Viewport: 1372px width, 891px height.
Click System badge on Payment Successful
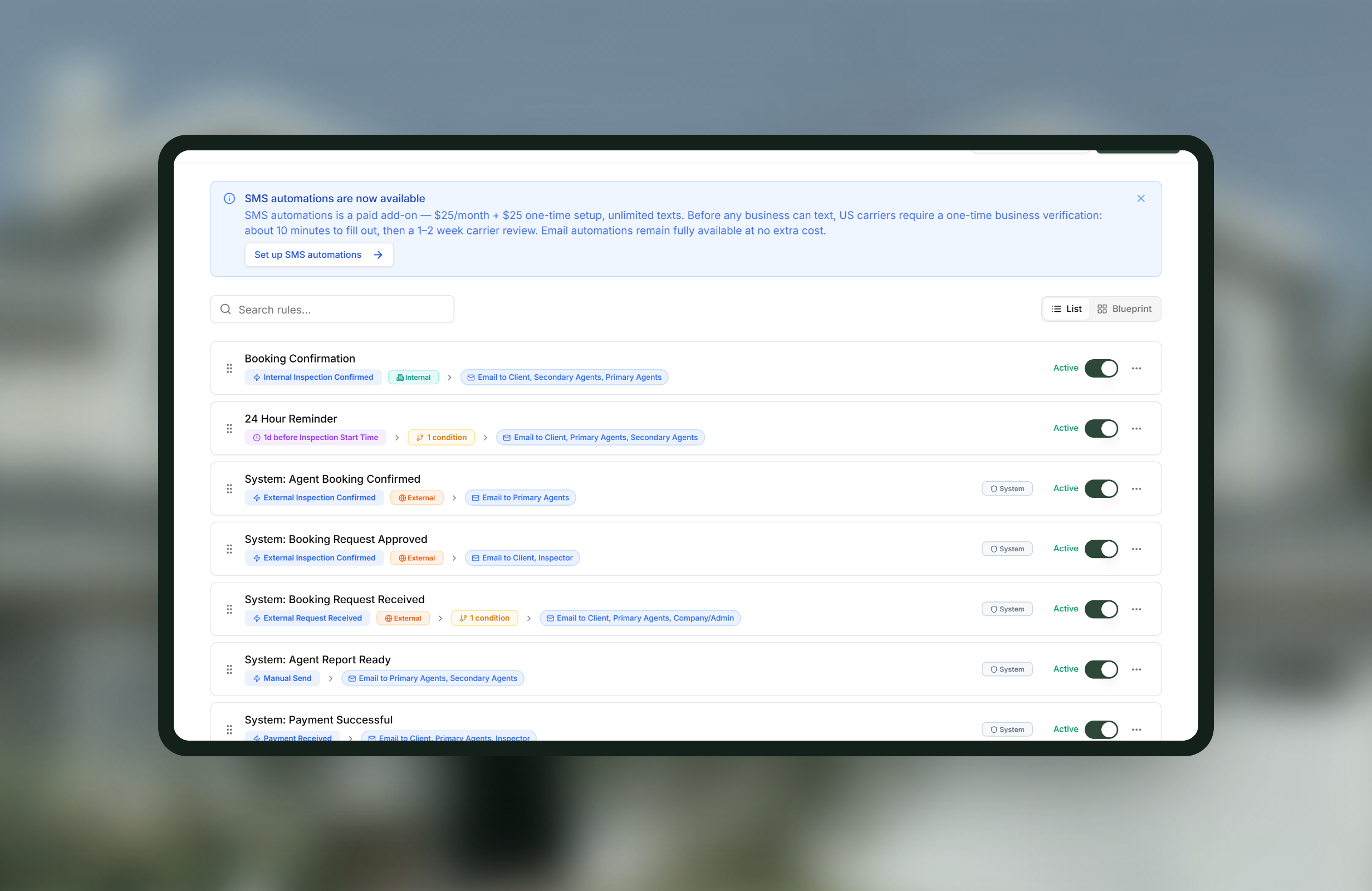click(x=1007, y=730)
